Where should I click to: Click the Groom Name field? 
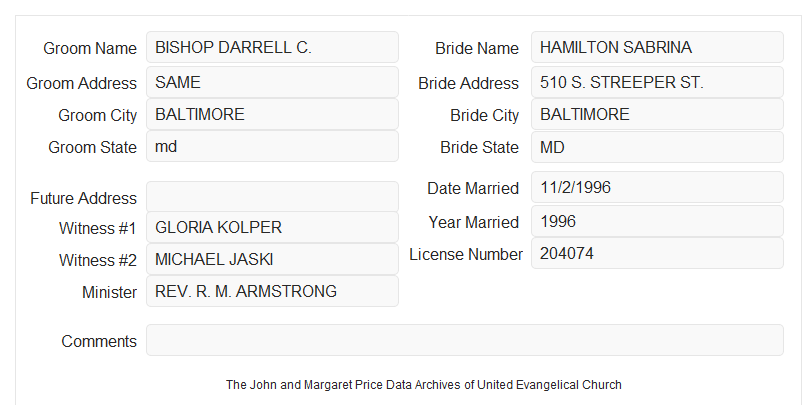coord(272,47)
